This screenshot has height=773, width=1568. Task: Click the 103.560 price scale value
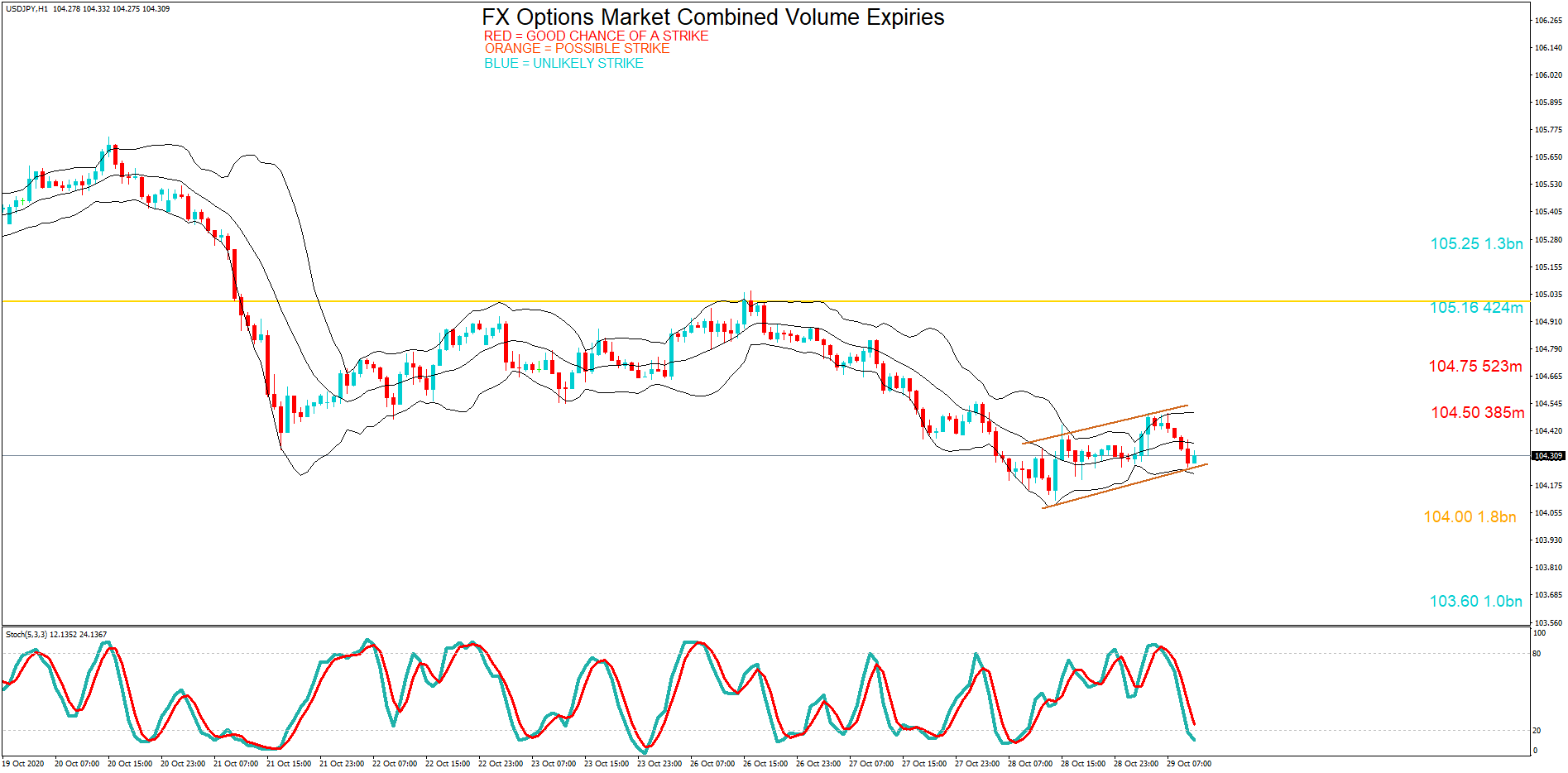click(x=1548, y=622)
